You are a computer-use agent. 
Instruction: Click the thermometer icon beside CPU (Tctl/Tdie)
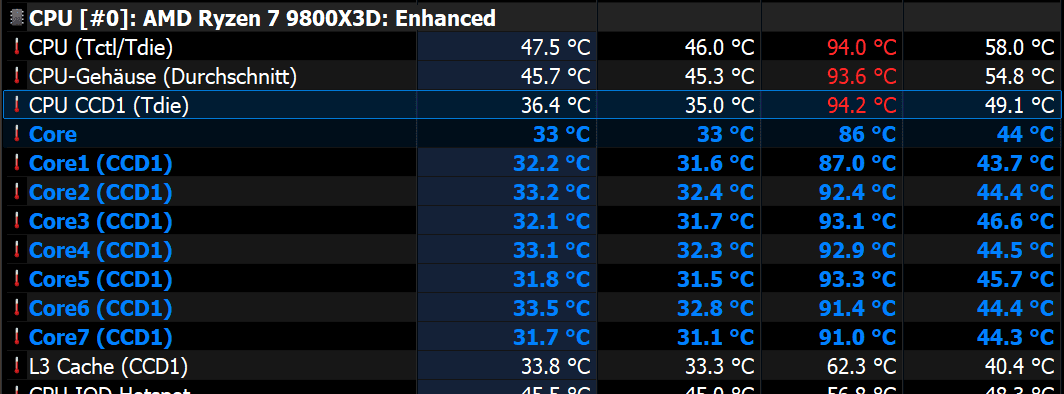[x=16, y=47]
